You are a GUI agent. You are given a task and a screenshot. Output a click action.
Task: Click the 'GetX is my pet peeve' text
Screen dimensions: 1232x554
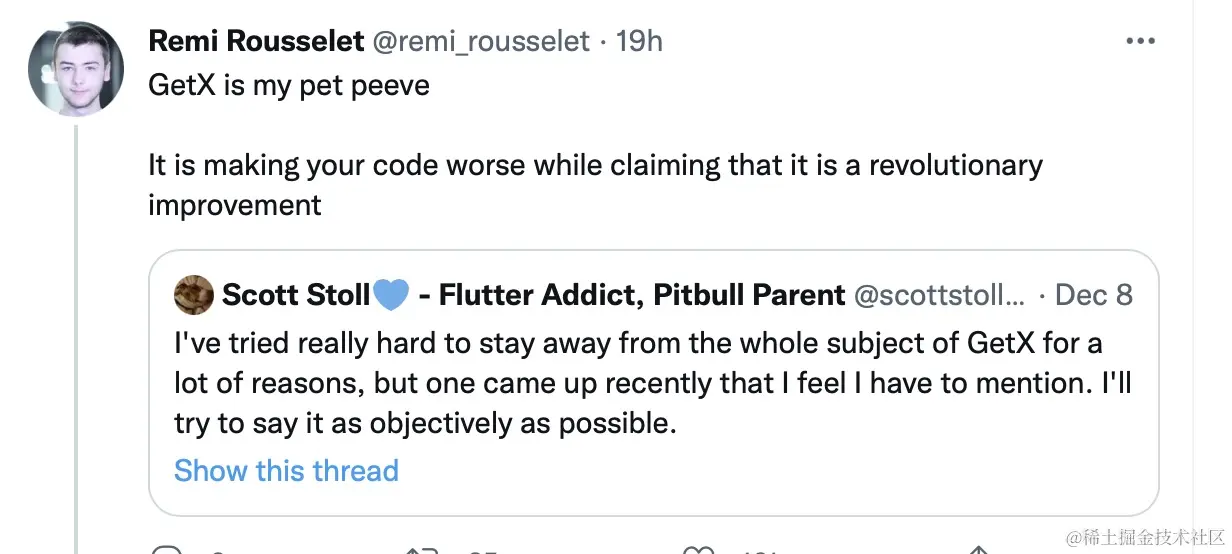289,85
